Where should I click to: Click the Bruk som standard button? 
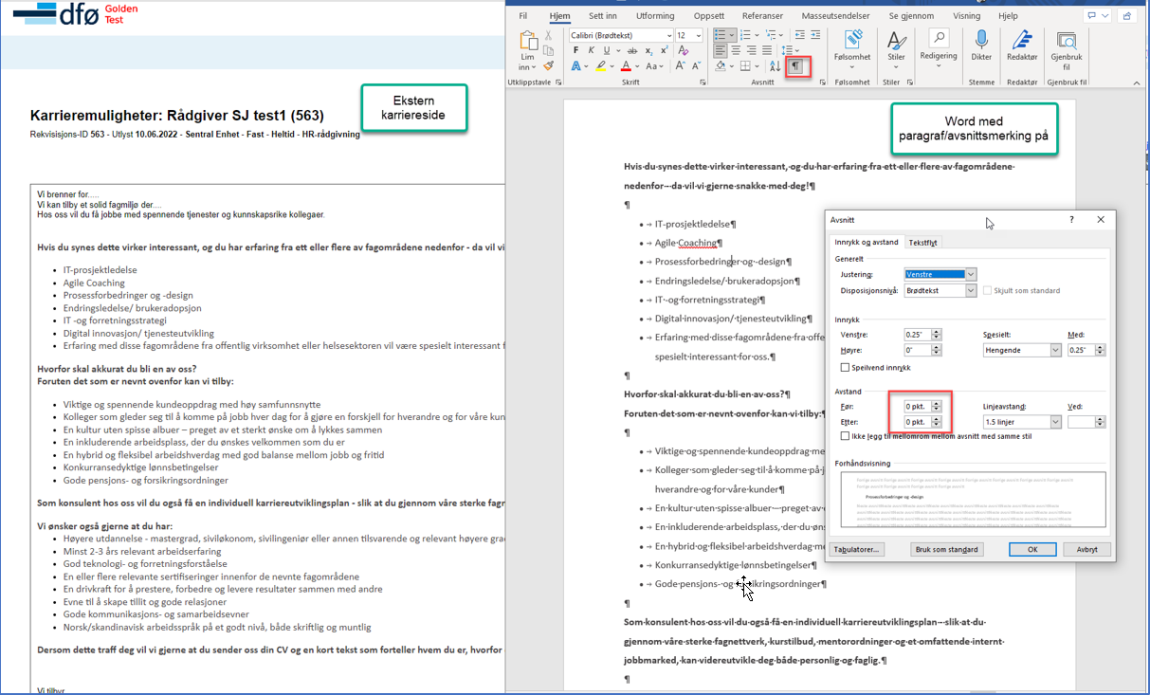click(x=946, y=549)
